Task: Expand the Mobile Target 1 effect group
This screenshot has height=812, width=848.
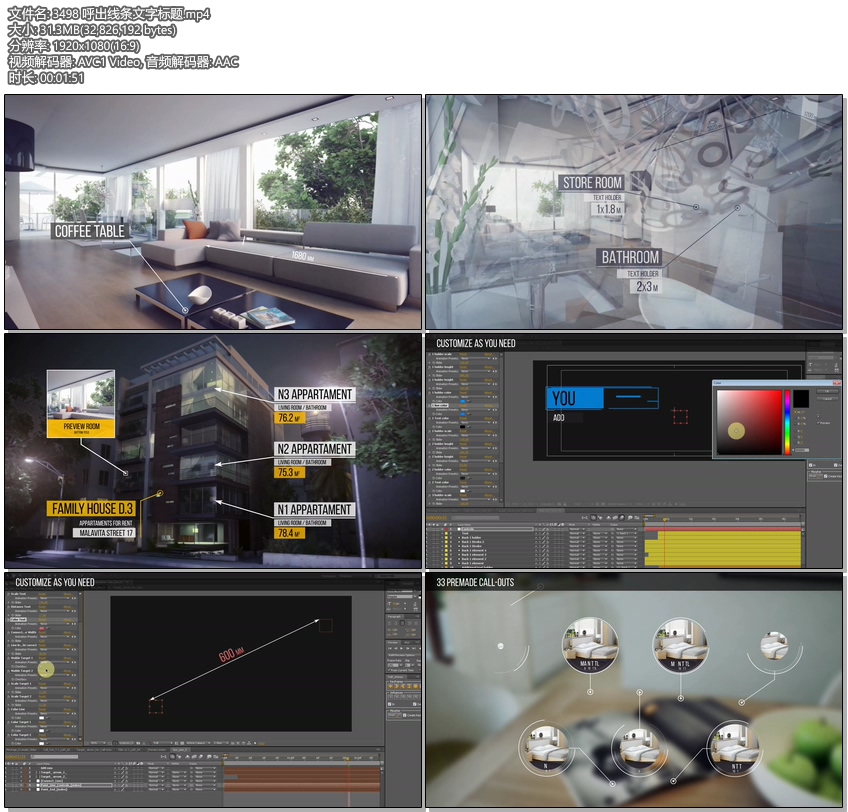Action: coord(9,658)
